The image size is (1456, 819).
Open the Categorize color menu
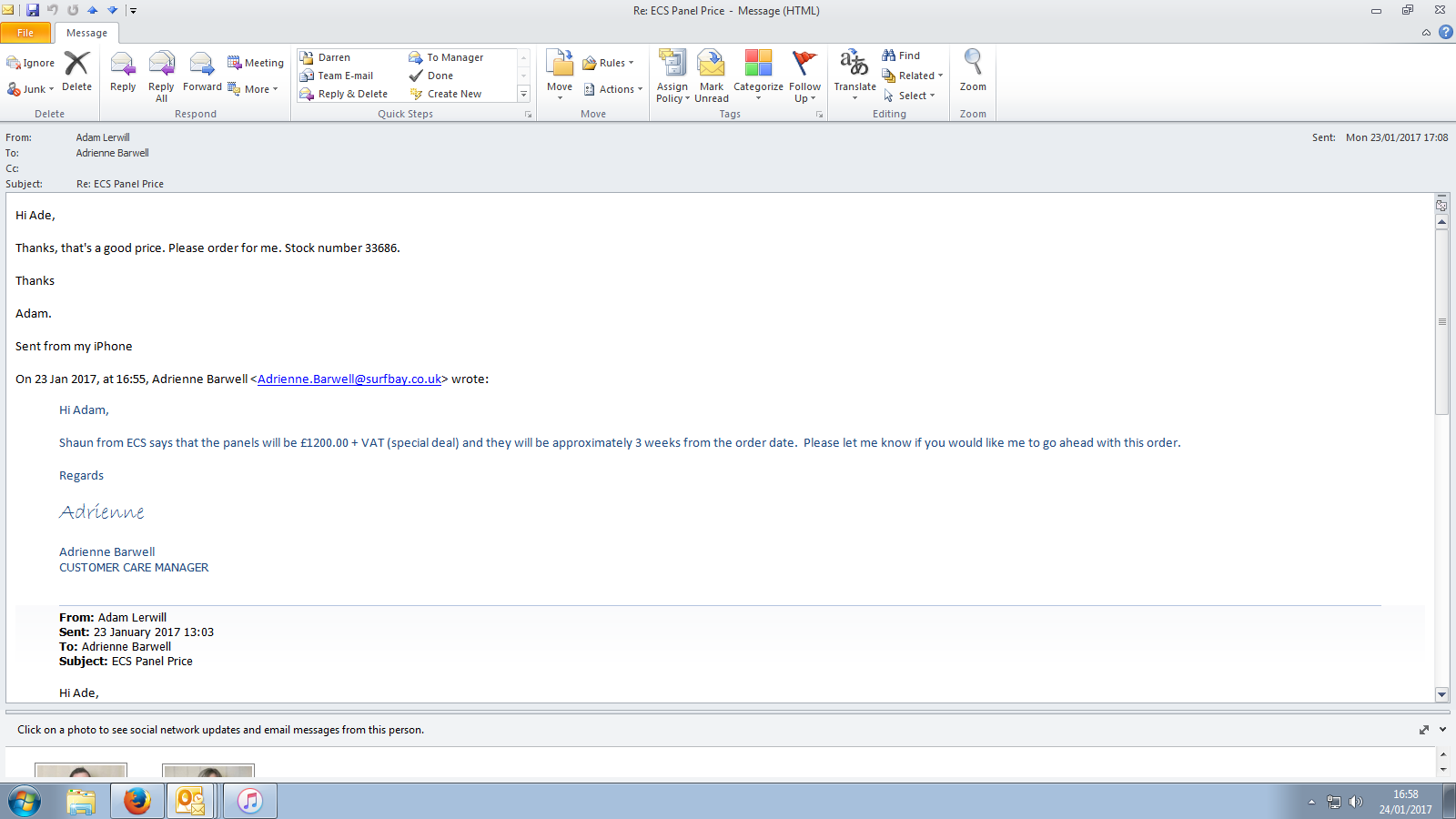click(x=758, y=75)
